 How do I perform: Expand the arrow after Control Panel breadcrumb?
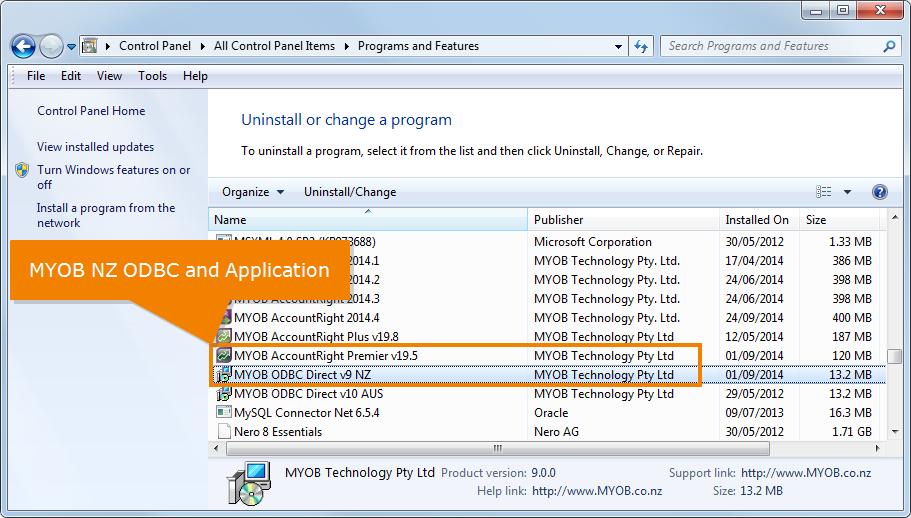[x=202, y=46]
